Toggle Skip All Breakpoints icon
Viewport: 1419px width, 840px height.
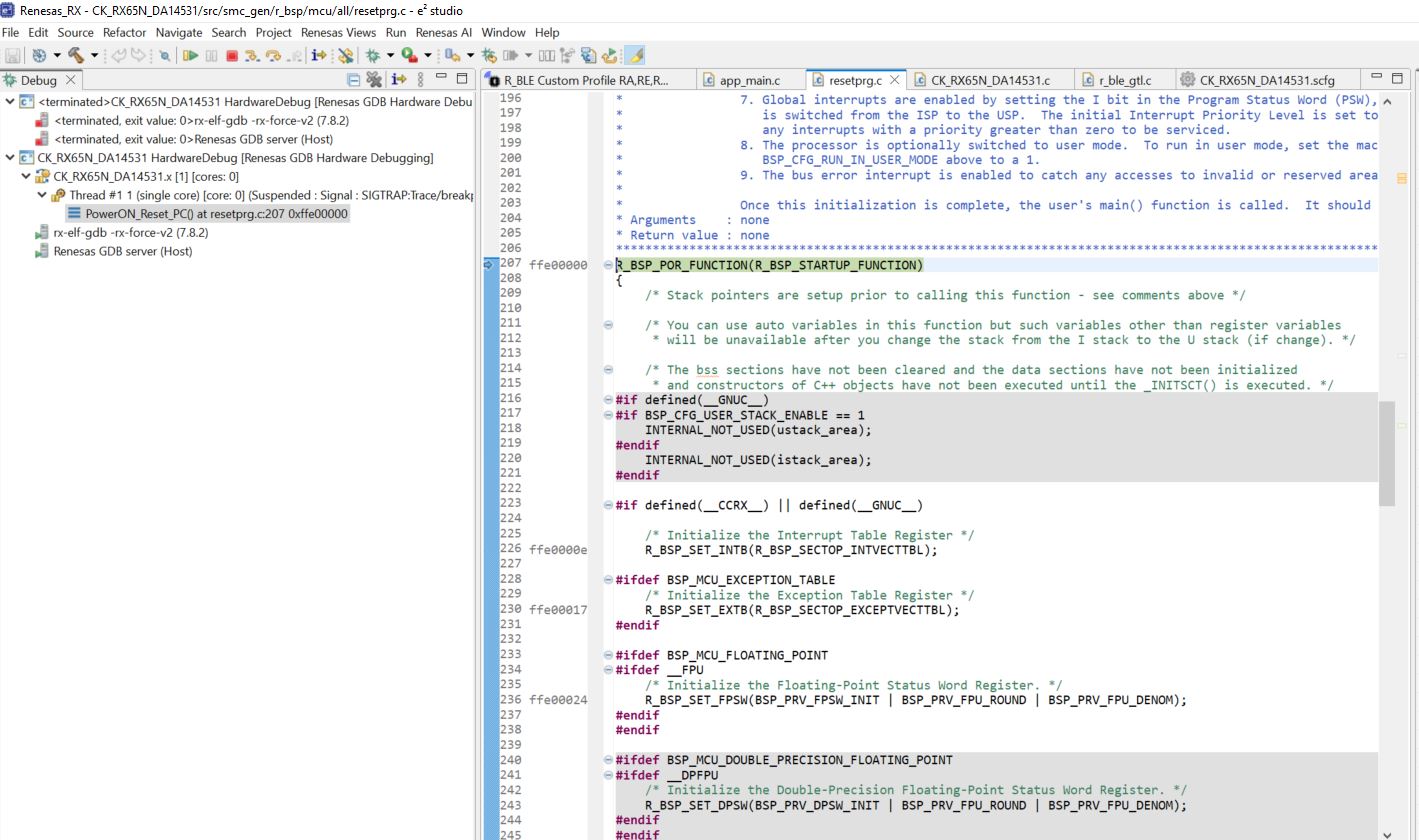click(x=164, y=56)
